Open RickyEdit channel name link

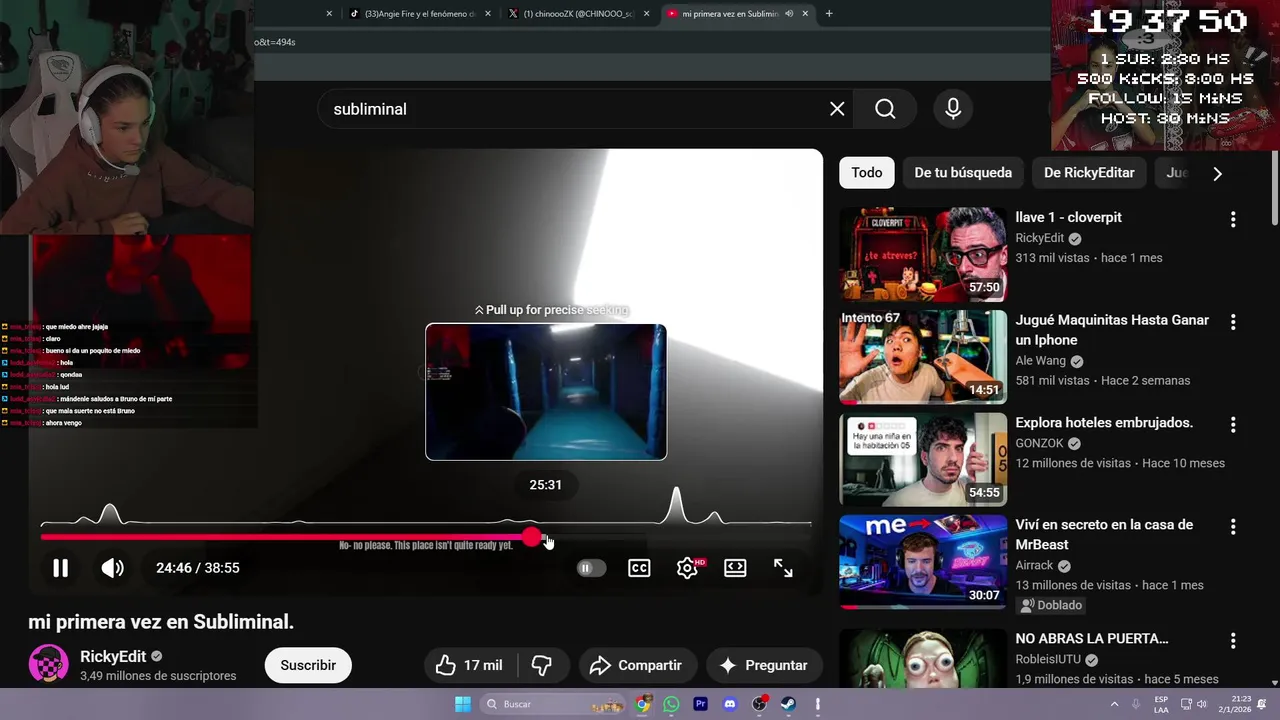pyautogui.click(x=113, y=657)
